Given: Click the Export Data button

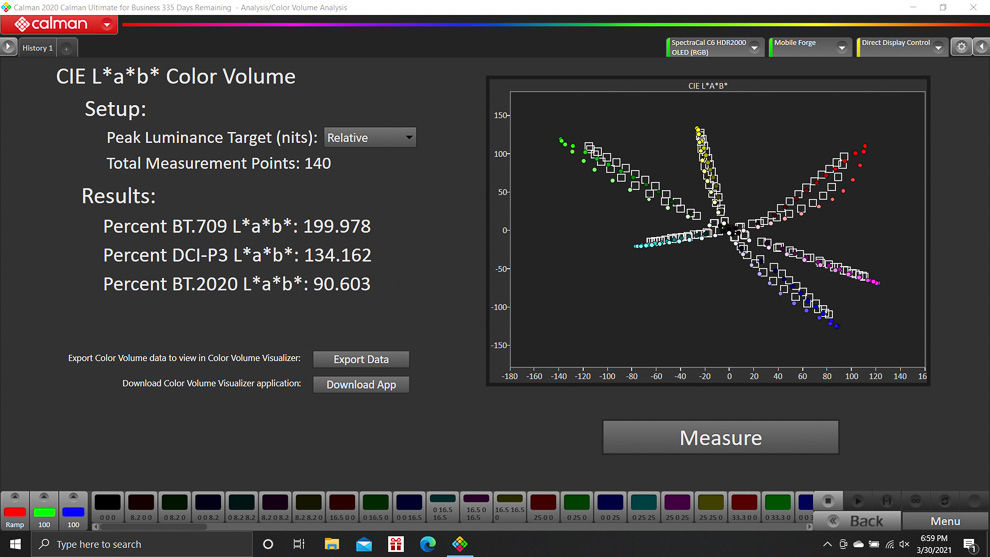Looking at the screenshot, I should pyautogui.click(x=361, y=359).
